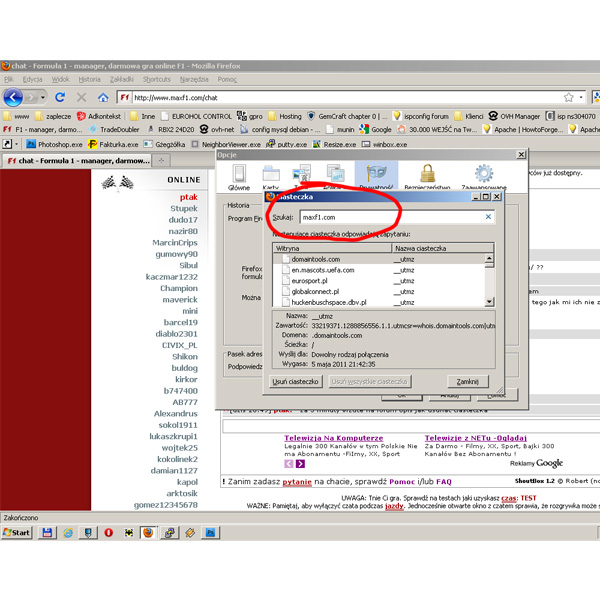Go to the Home page icon
The width and height of the screenshot is (600, 600).
[x=103, y=98]
